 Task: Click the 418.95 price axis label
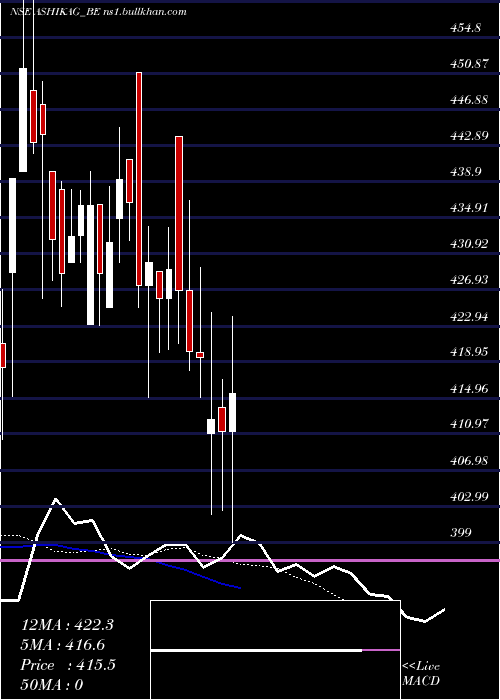pos(468,353)
